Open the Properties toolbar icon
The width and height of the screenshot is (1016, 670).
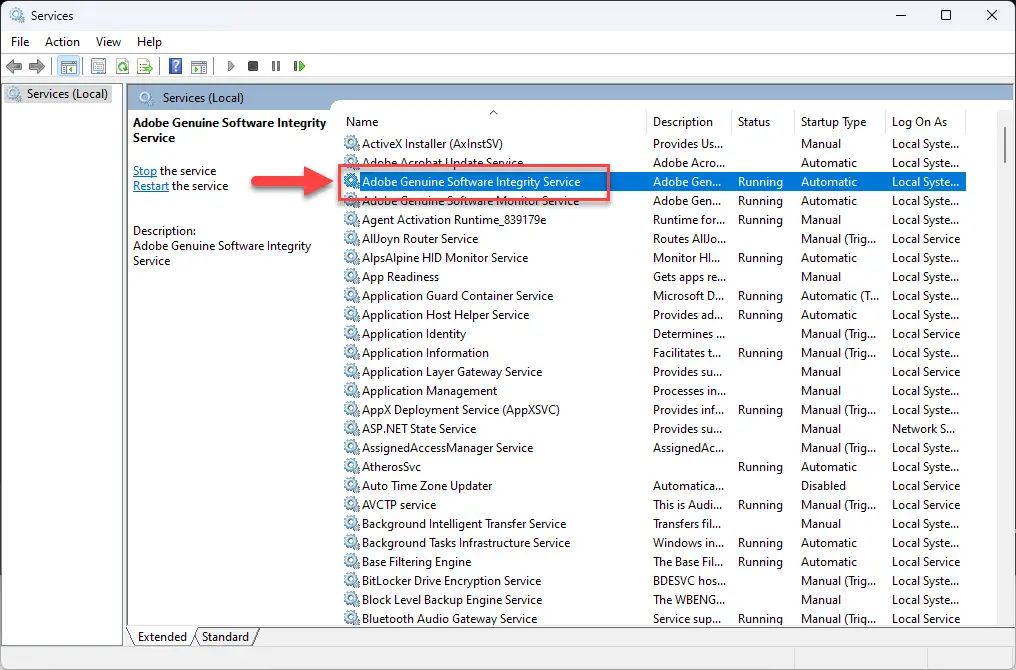[x=98, y=66]
